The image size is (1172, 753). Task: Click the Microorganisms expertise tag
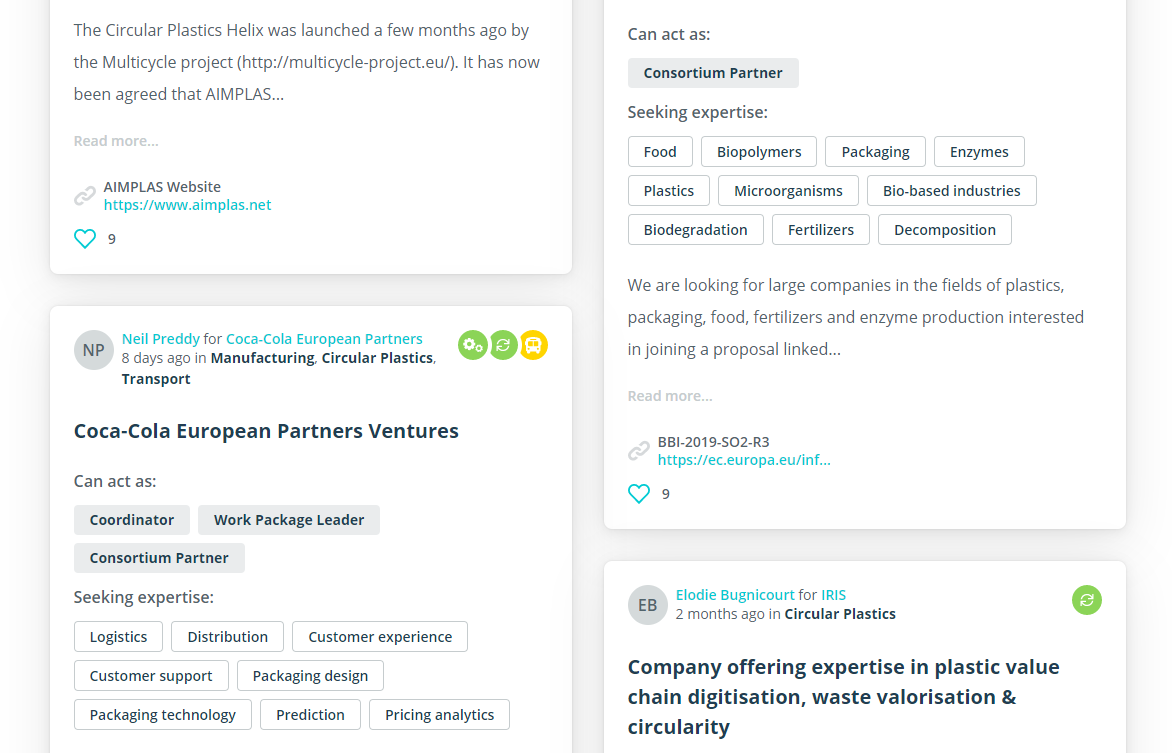pos(788,191)
